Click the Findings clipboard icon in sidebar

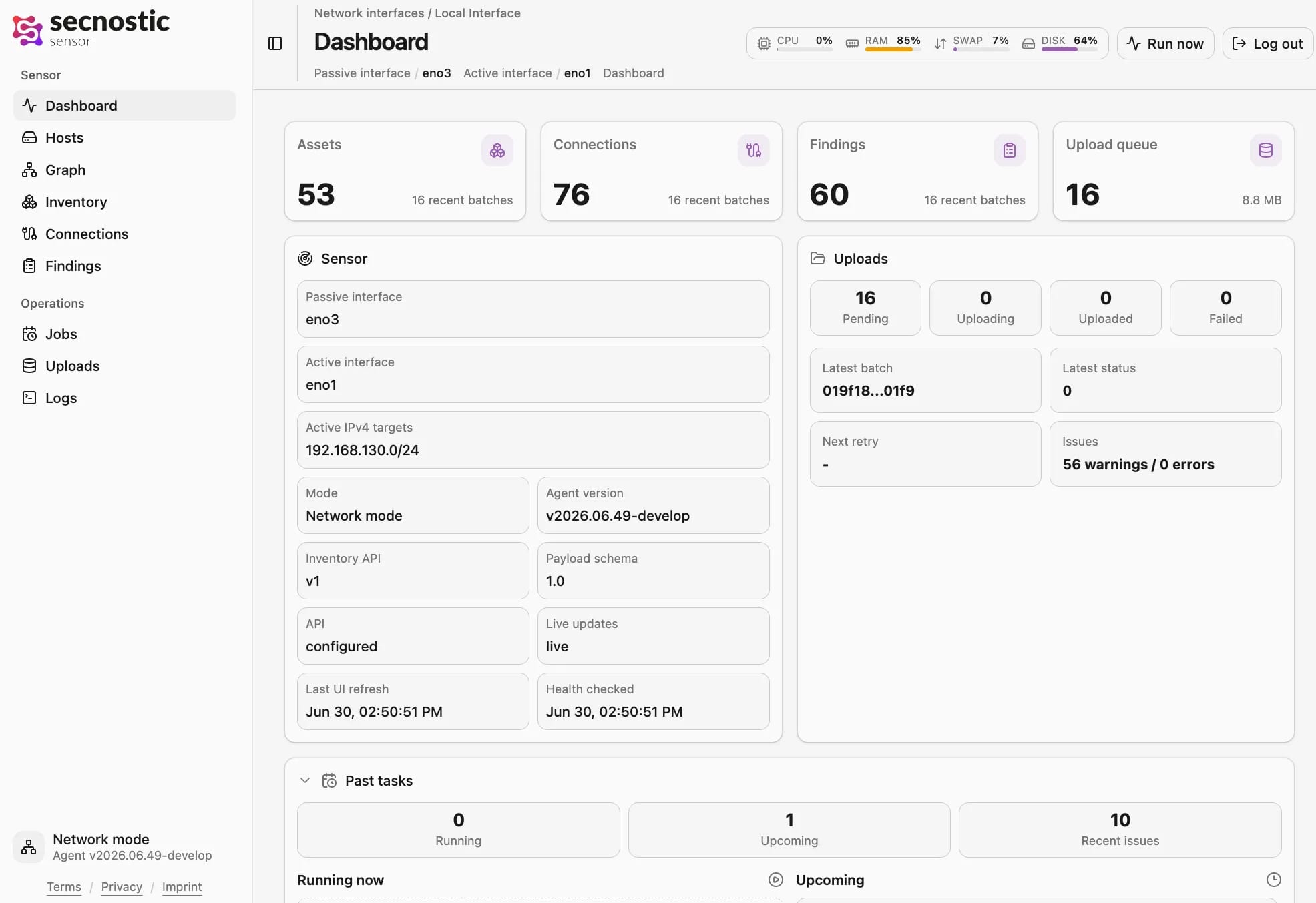[x=29, y=266]
